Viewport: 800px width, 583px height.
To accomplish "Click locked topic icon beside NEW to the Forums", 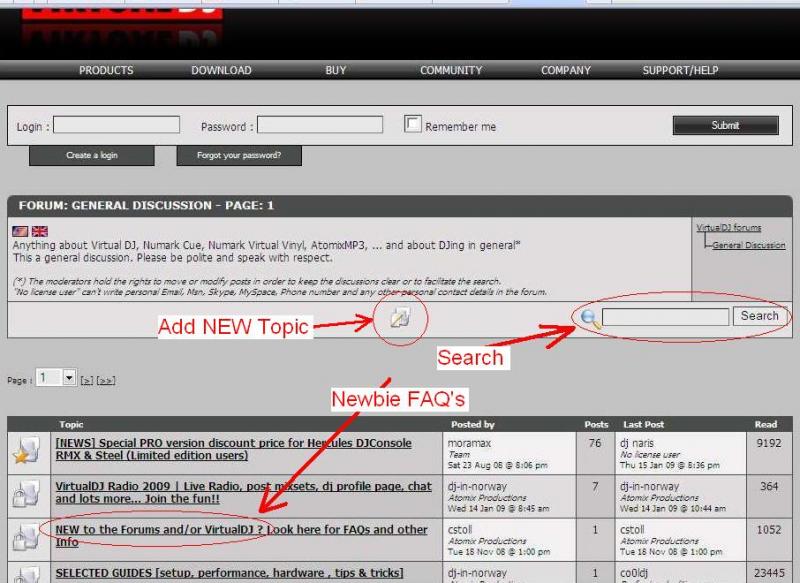I will coord(26,537).
